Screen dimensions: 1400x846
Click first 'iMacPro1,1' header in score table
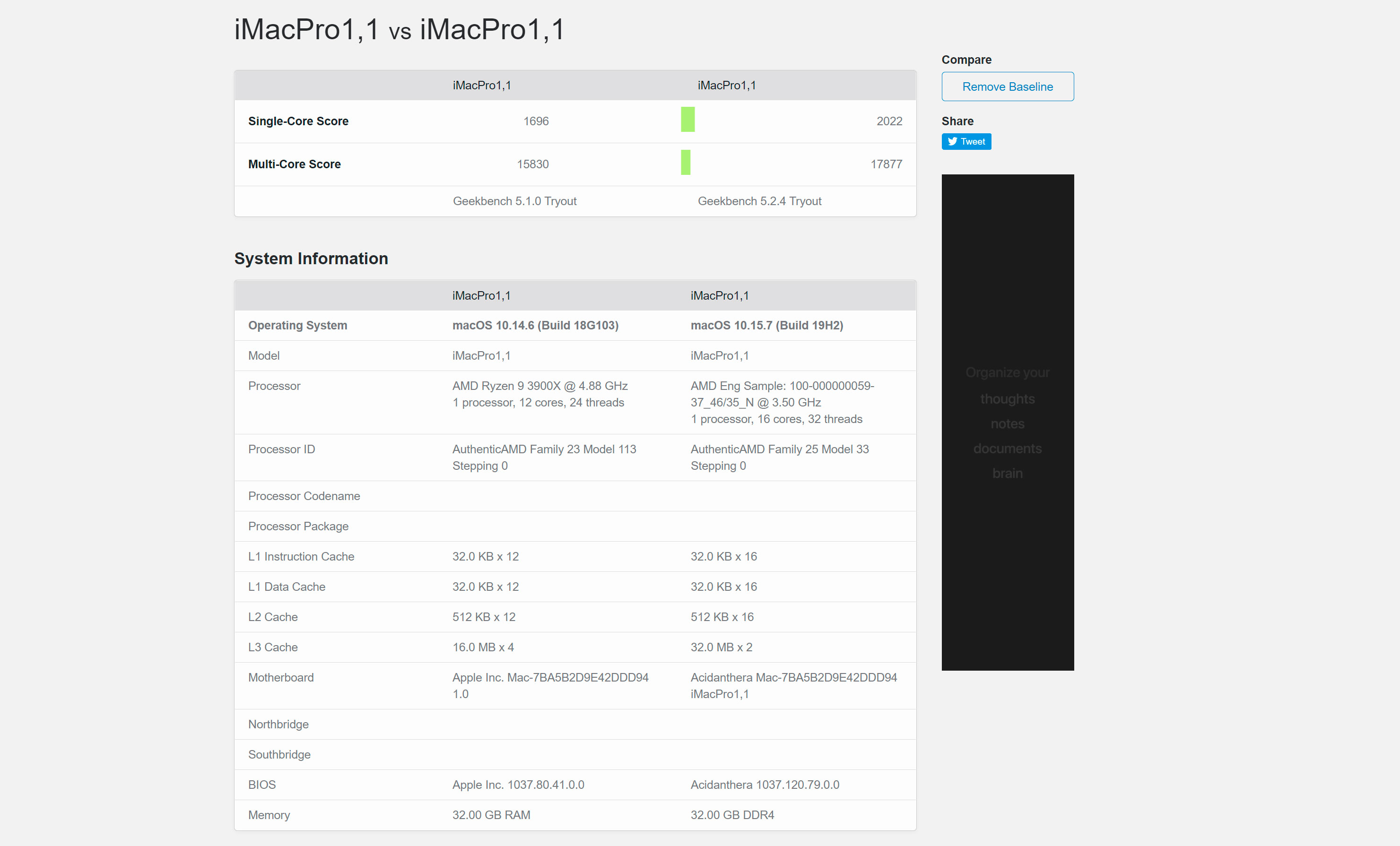coord(481,85)
